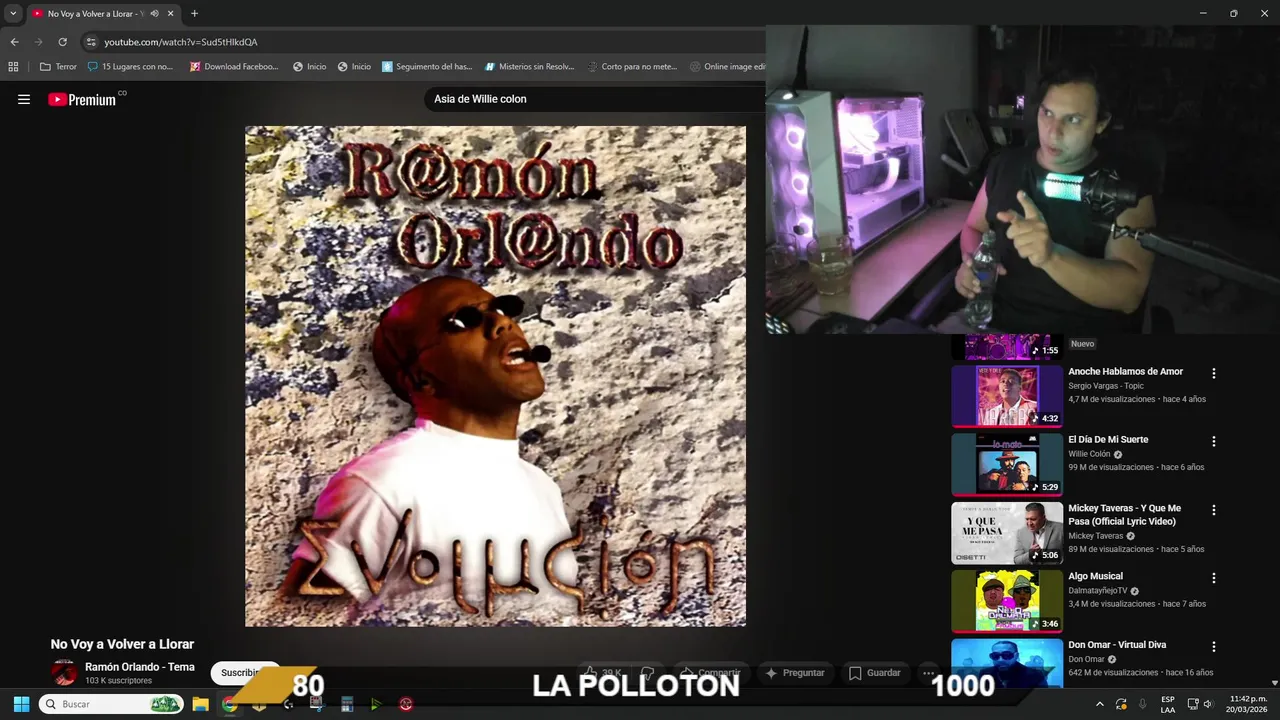This screenshot has width=1280, height=720.
Task: Open the Misterios sin Resolv... bookmark
Action: [x=530, y=67]
